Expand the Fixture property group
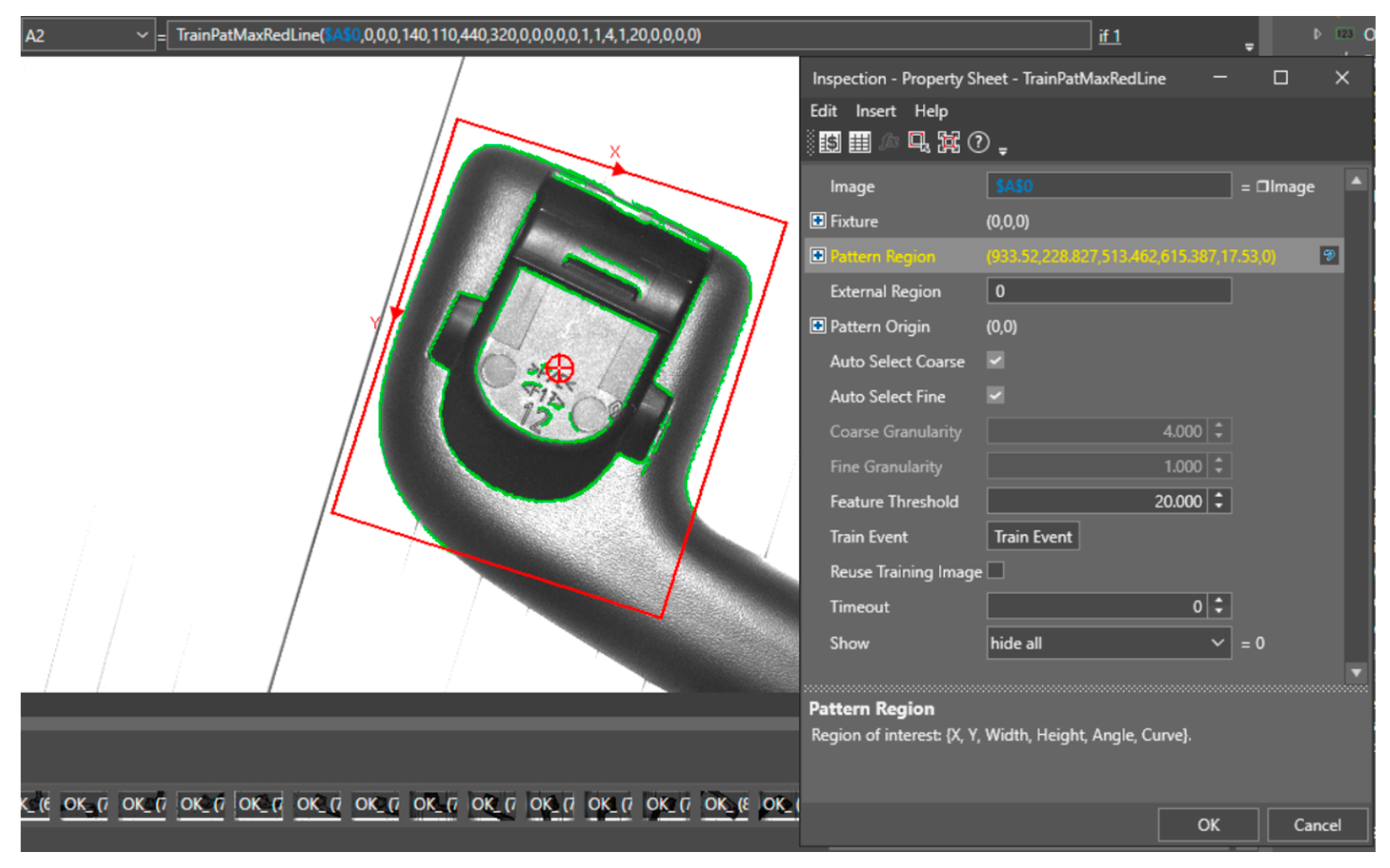 tap(818, 221)
